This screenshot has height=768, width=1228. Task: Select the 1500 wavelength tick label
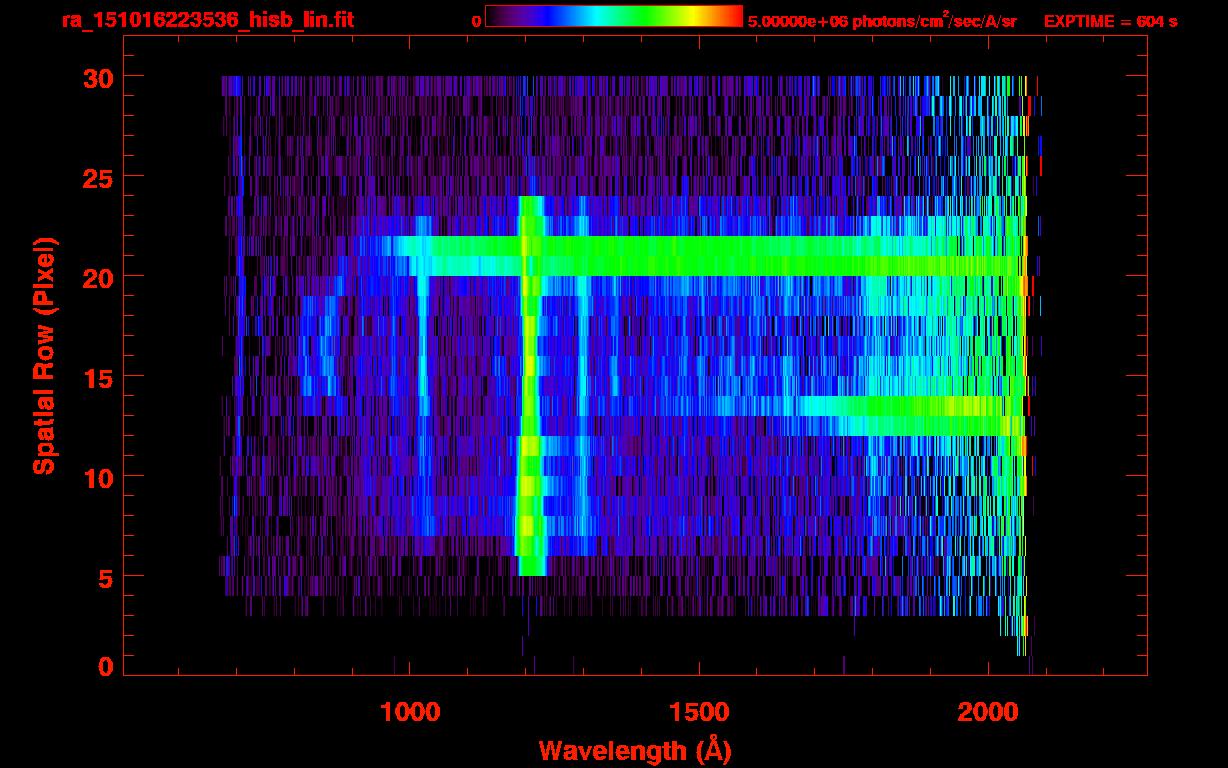tap(698, 712)
